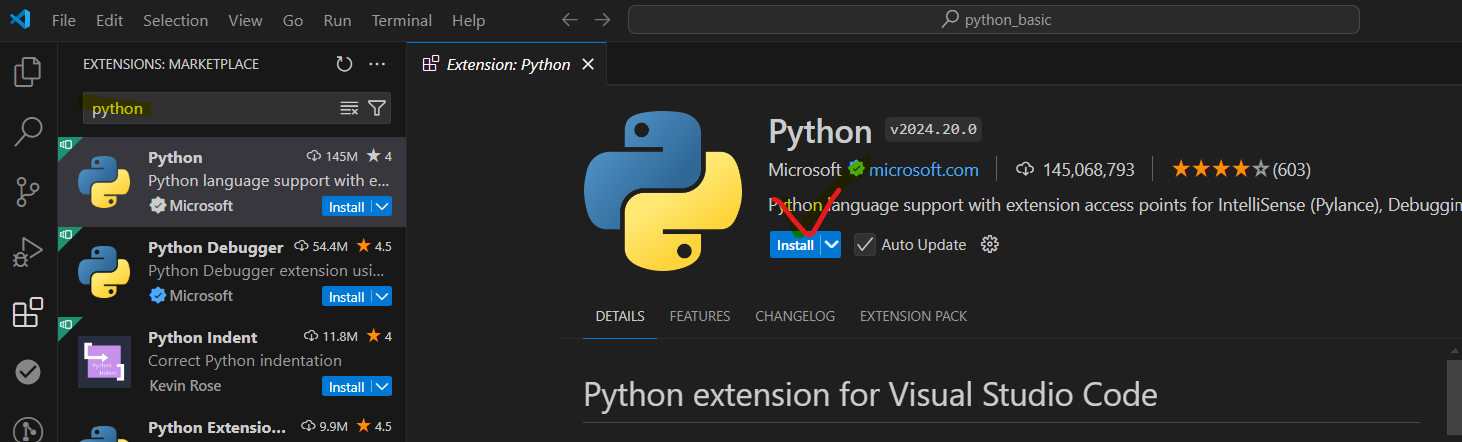The height and width of the screenshot is (442, 1462).
Task: Switch to the CHANGELOG tab
Action: 795,316
